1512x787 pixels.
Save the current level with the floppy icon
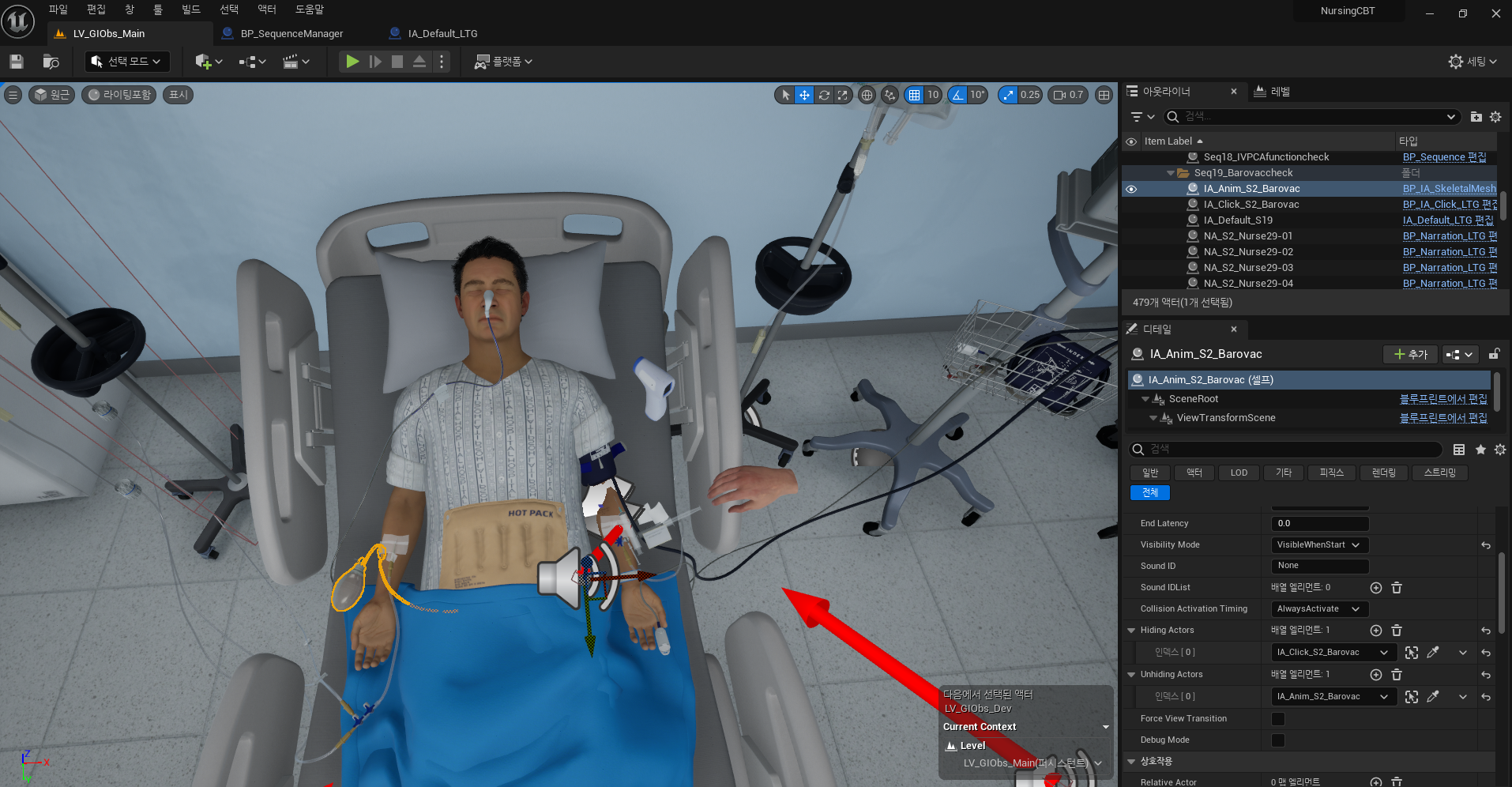point(17,62)
